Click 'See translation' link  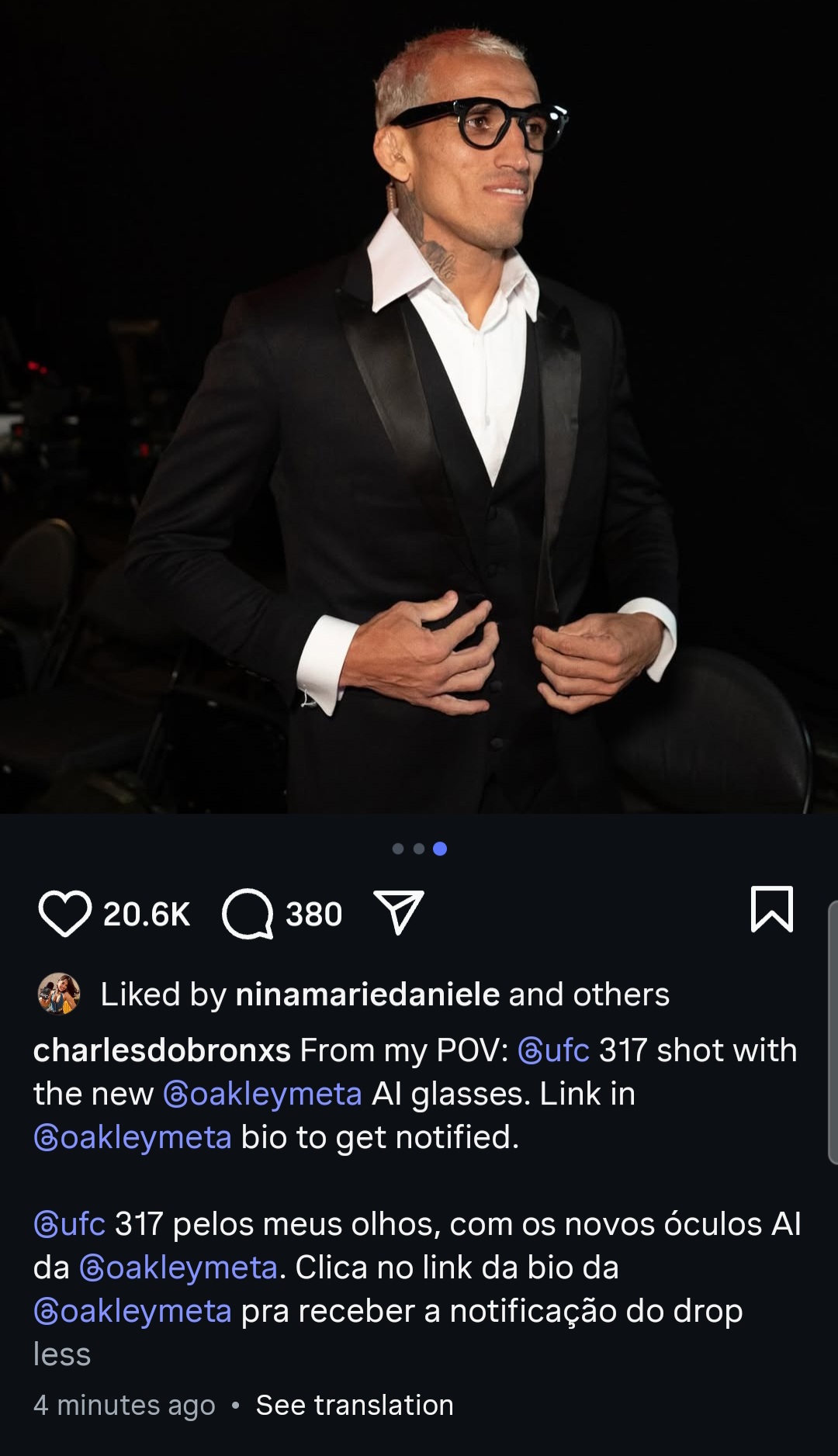tap(355, 1405)
